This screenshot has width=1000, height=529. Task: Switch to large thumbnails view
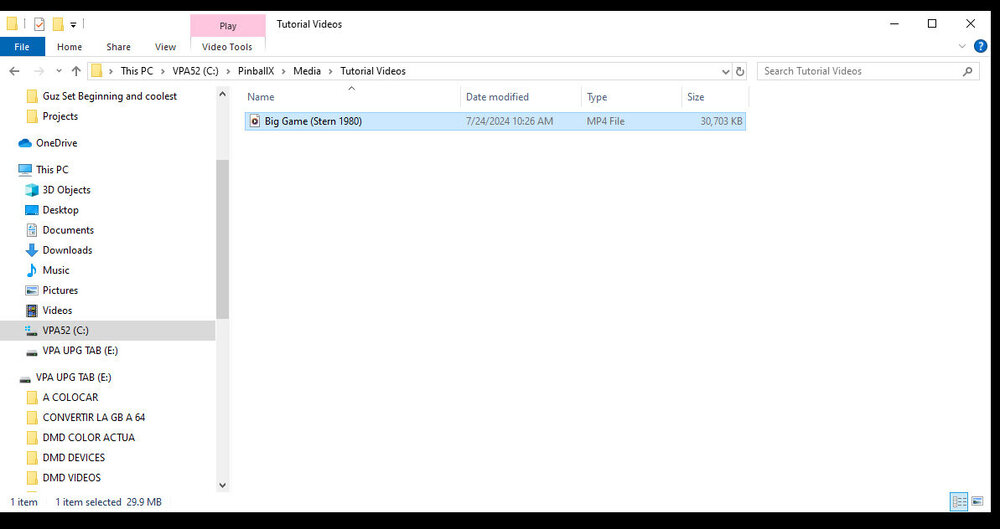pyautogui.click(x=978, y=501)
